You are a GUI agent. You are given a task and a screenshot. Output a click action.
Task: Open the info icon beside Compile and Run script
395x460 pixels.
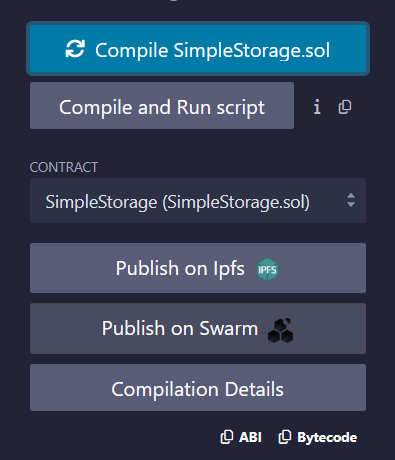tap(317, 107)
